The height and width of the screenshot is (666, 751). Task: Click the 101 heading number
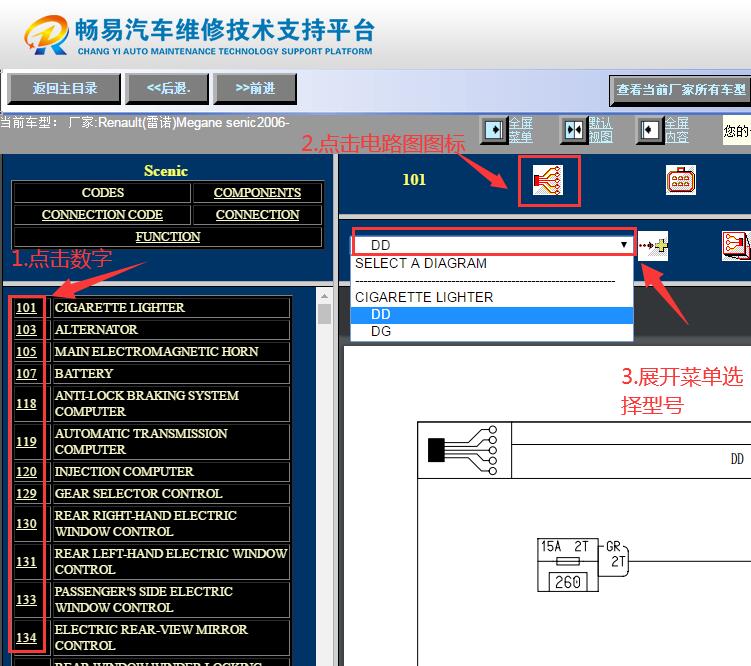(414, 180)
